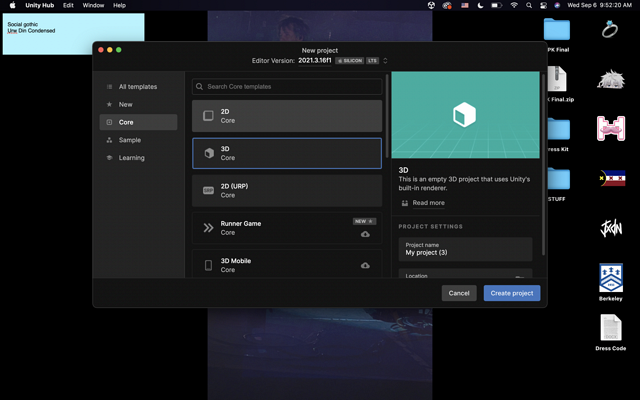Click the NEW badge on Runner Game
Image resolution: width=640 pixels, height=400 pixels.
[364, 221]
